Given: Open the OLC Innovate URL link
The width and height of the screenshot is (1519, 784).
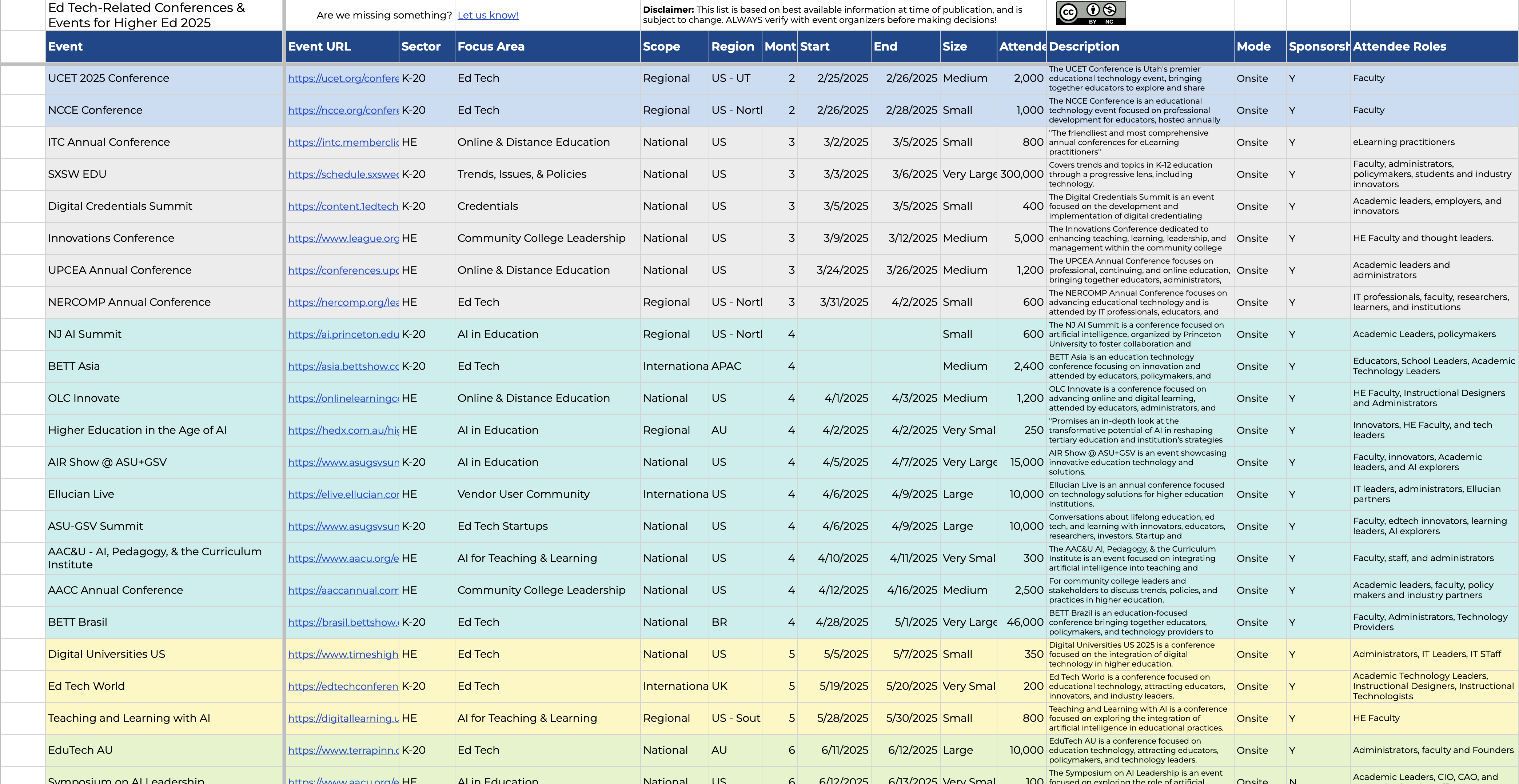Looking at the screenshot, I should [x=343, y=399].
